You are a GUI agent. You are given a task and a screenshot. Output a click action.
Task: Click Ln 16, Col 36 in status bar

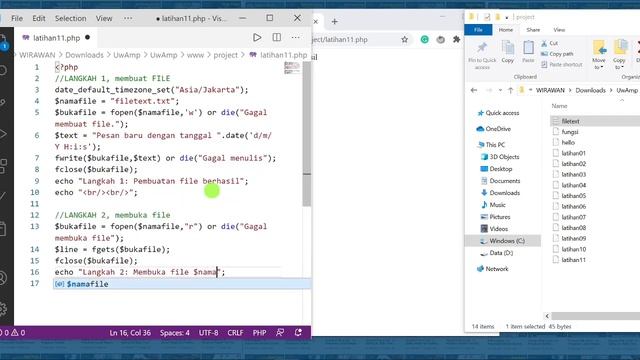(130, 333)
